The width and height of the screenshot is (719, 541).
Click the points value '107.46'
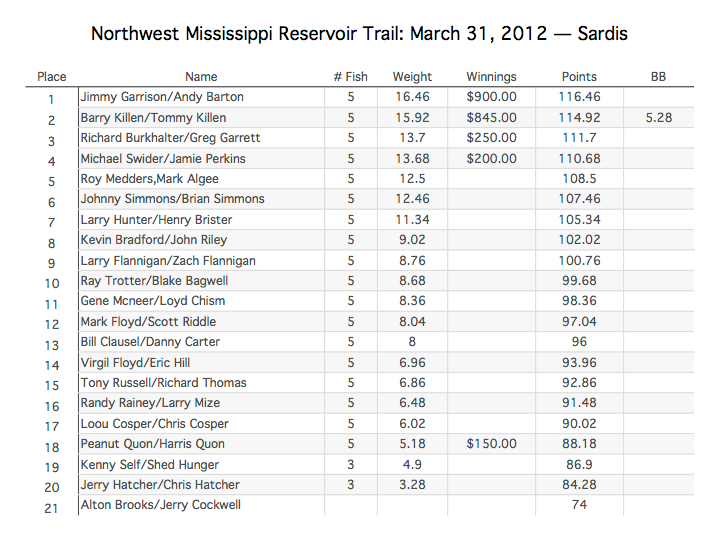(579, 199)
